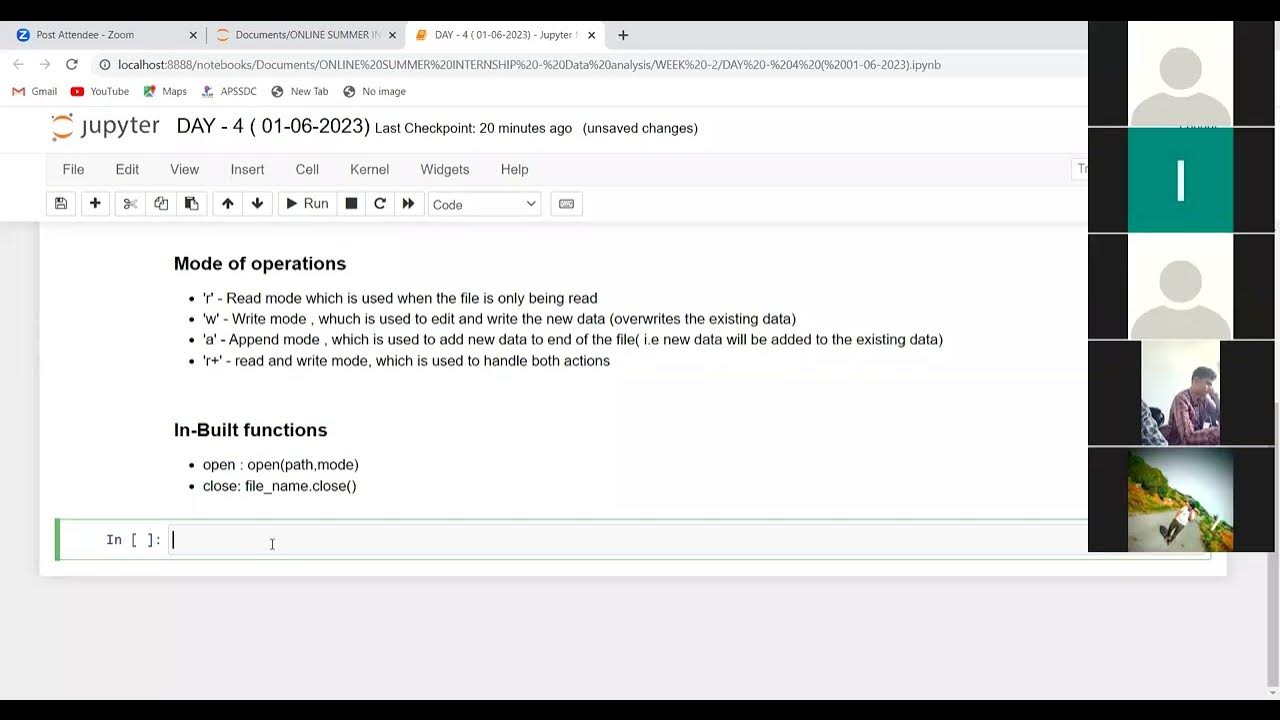This screenshot has width=1280, height=720.
Task: Go forward in browser history
Action: click(44, 65)
